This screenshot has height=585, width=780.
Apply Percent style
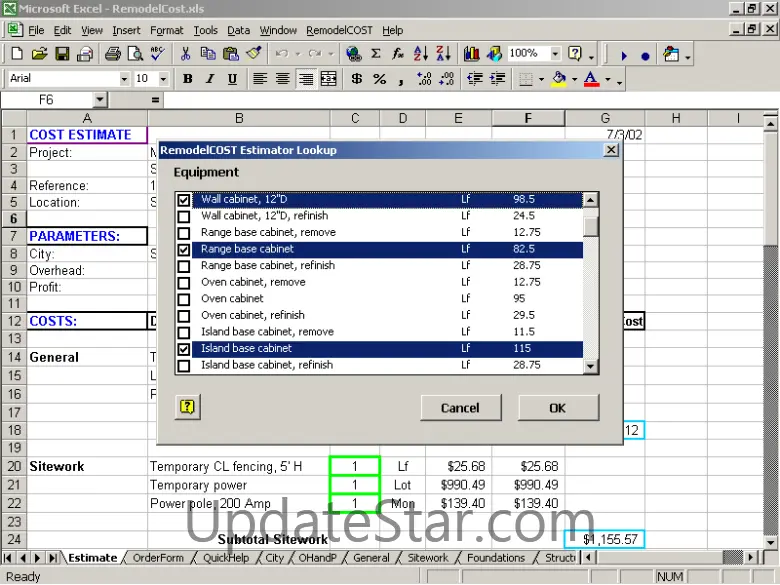(380, 79)
